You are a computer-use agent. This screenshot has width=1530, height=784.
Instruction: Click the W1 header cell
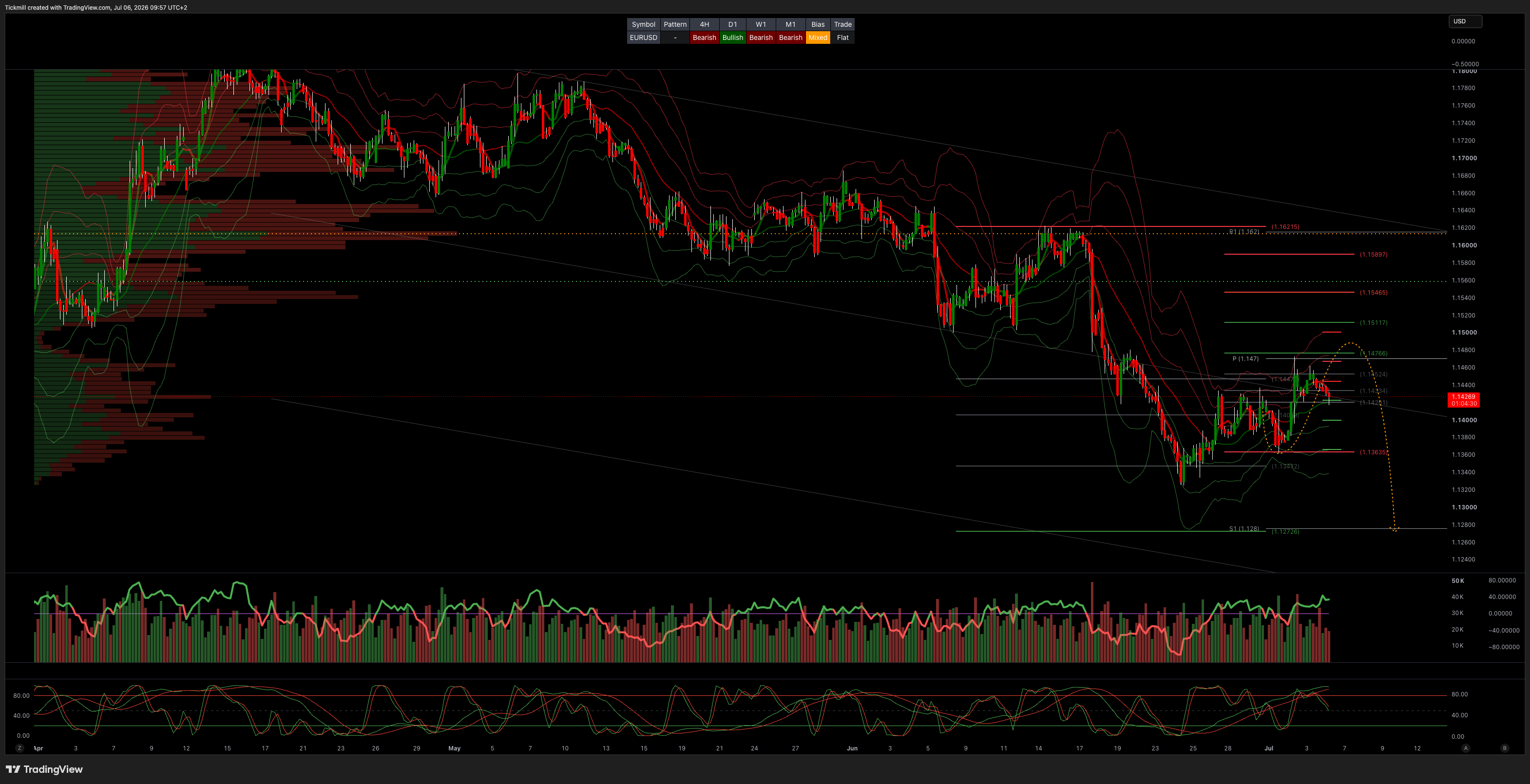(760, 24)
